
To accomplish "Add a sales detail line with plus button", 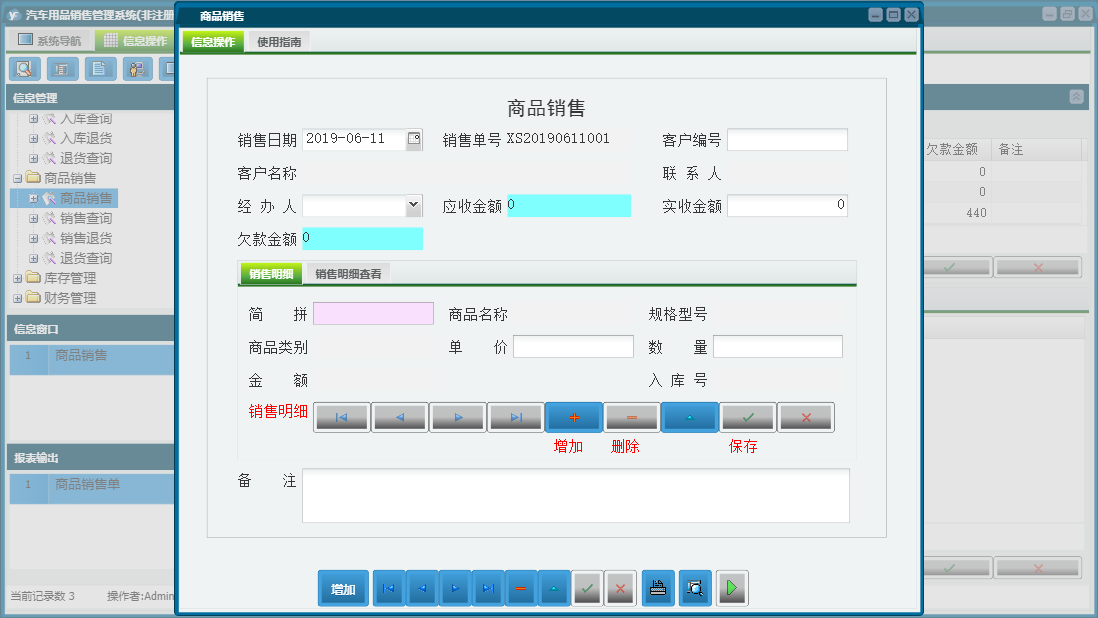I will tap(574, 417).
